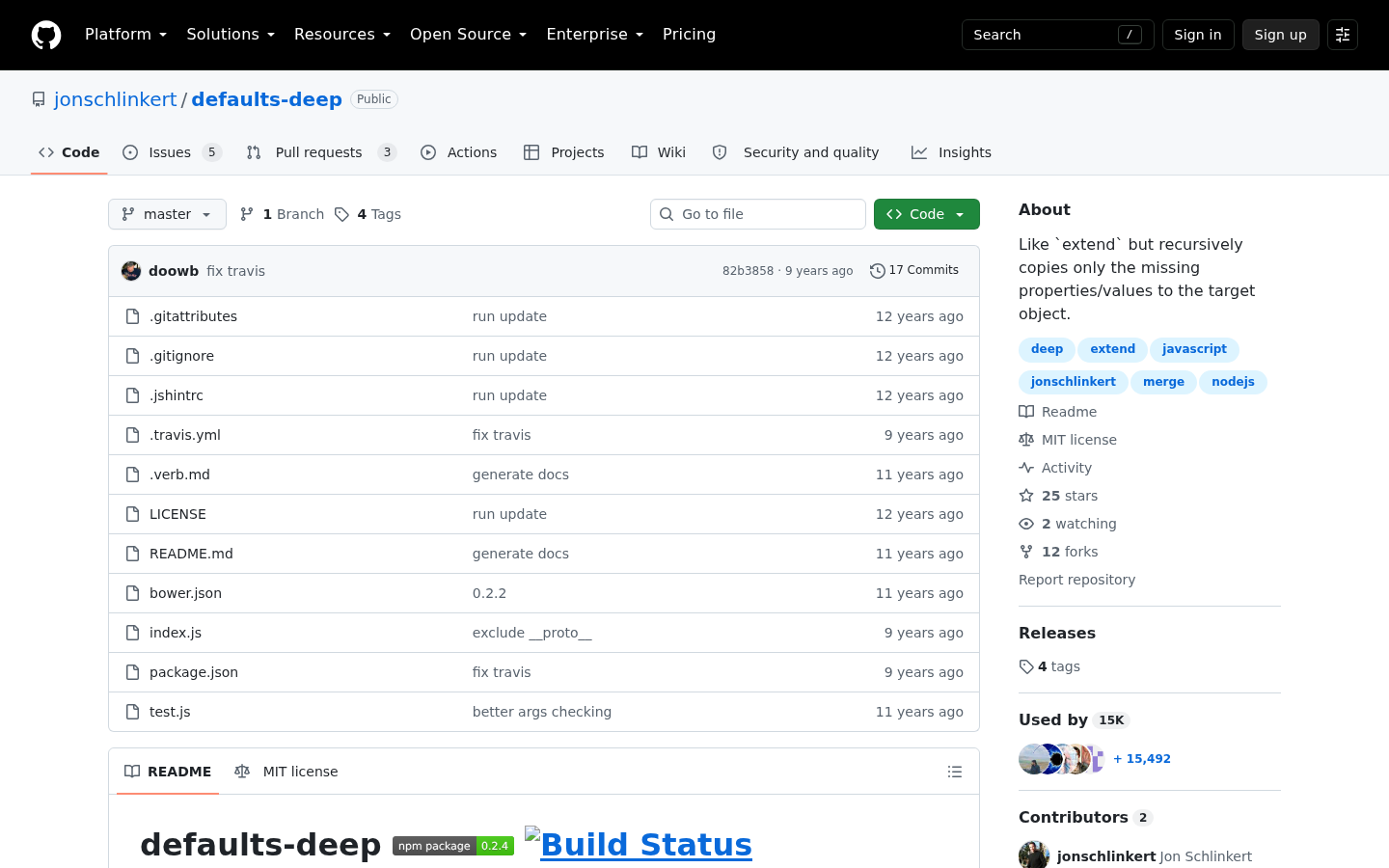This screenshot has height=868, width=1389.
Task: Open the green Code dropdown button
Action: [x=927, y=214]
